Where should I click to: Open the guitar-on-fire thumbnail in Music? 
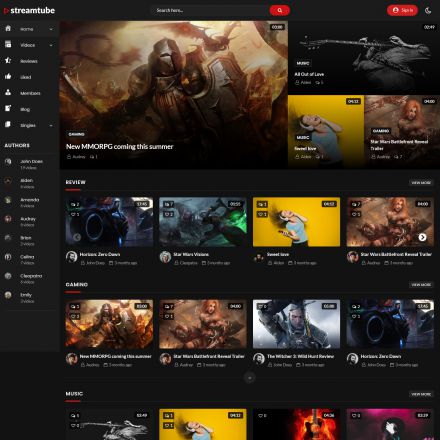point(296,424)
